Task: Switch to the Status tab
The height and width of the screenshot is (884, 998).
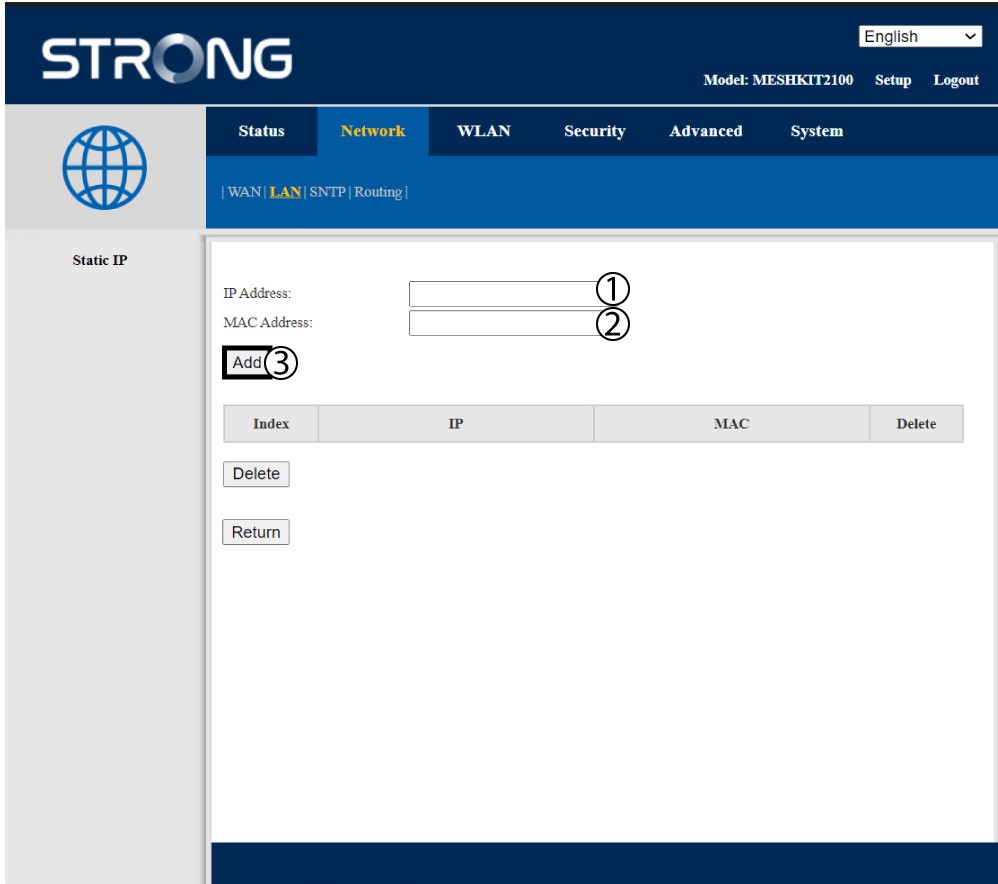Action: point(261,131)
